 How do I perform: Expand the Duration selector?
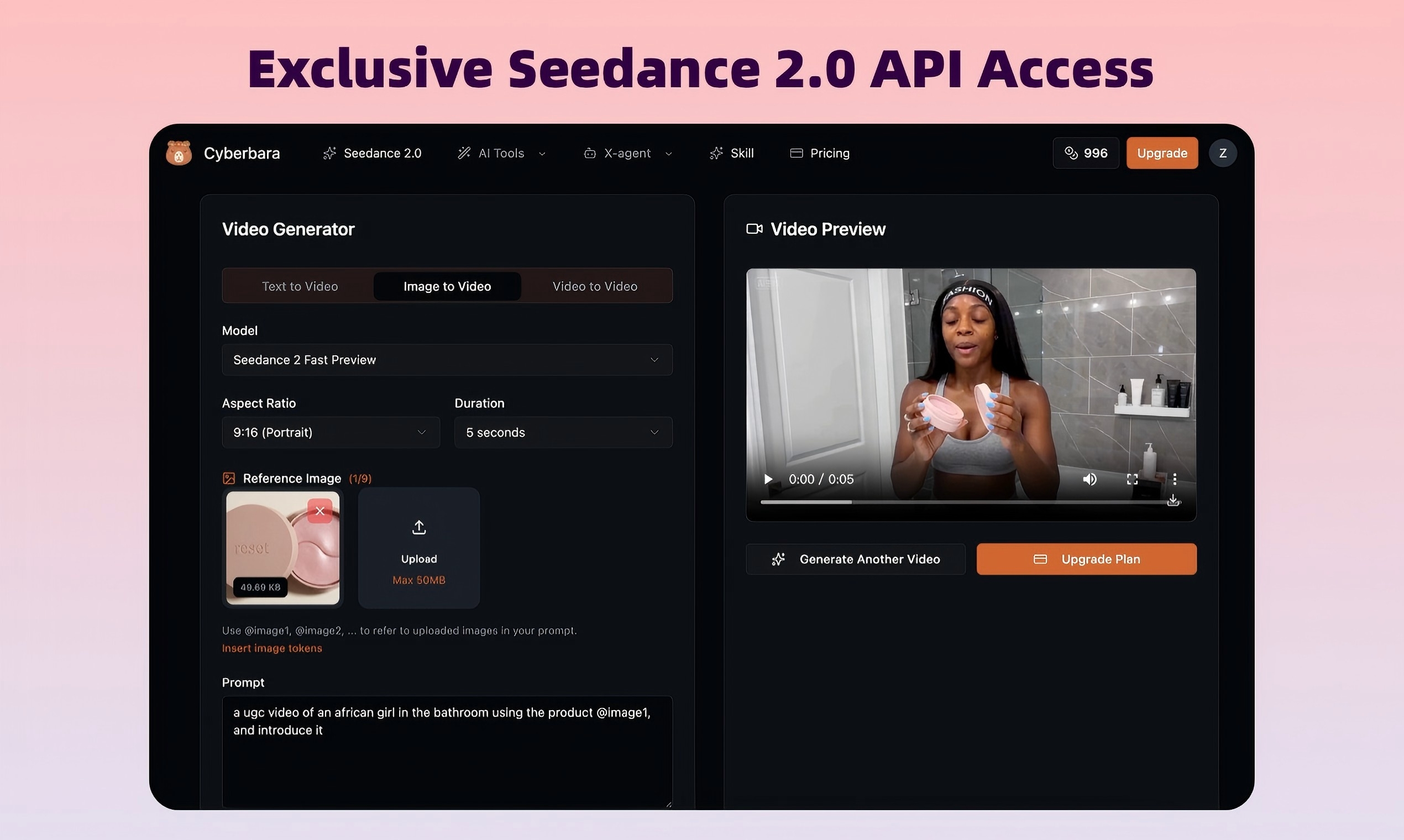[563, 432]
